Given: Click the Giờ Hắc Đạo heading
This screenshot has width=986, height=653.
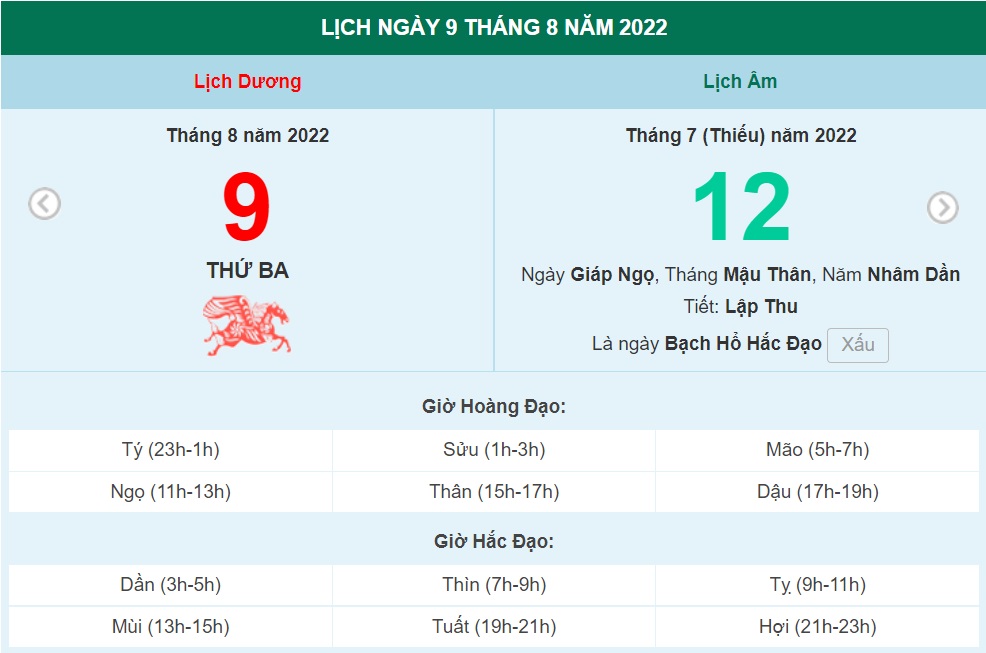Looking at the screenshot, I should coord(493,543).
